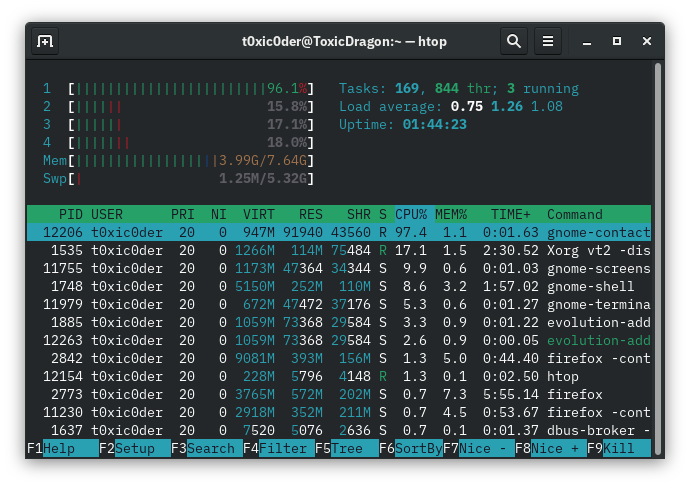
Task: Select the gnome-screens process row
Action: (x=339, y=268)
